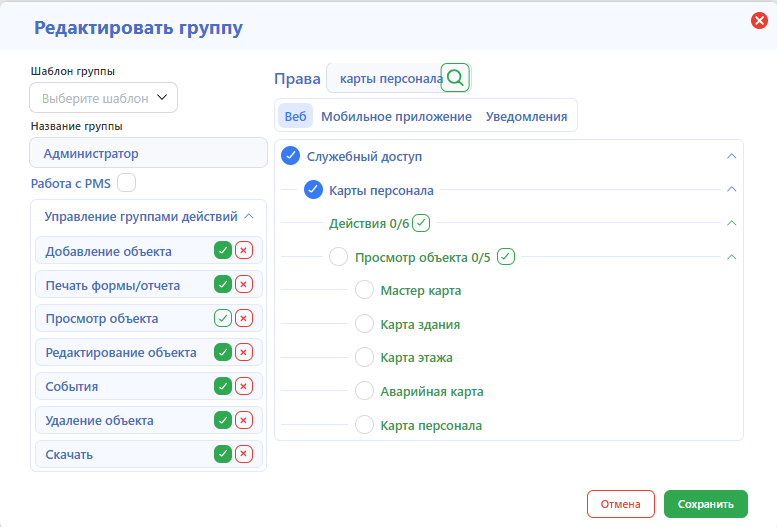Allow Скачать with green check icon
The height and width of the screenshot is (527, 777).
(223, 454)
